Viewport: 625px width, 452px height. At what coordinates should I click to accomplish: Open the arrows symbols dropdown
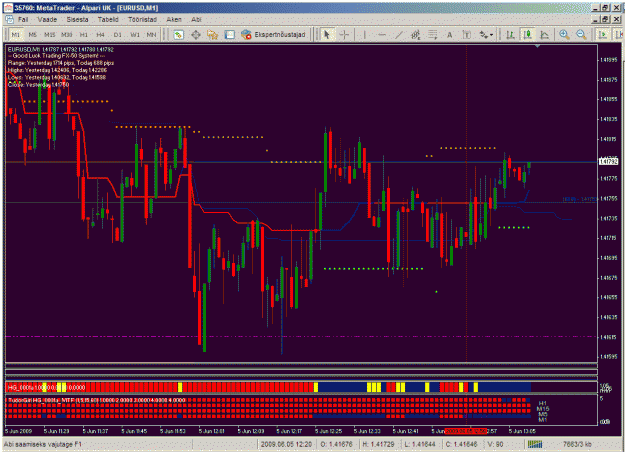click(x=486, y=35)
